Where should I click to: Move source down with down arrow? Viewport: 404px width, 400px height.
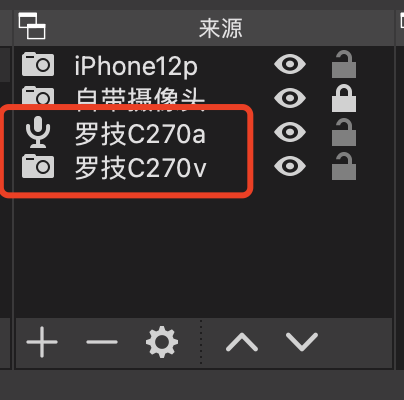(302, 342)
